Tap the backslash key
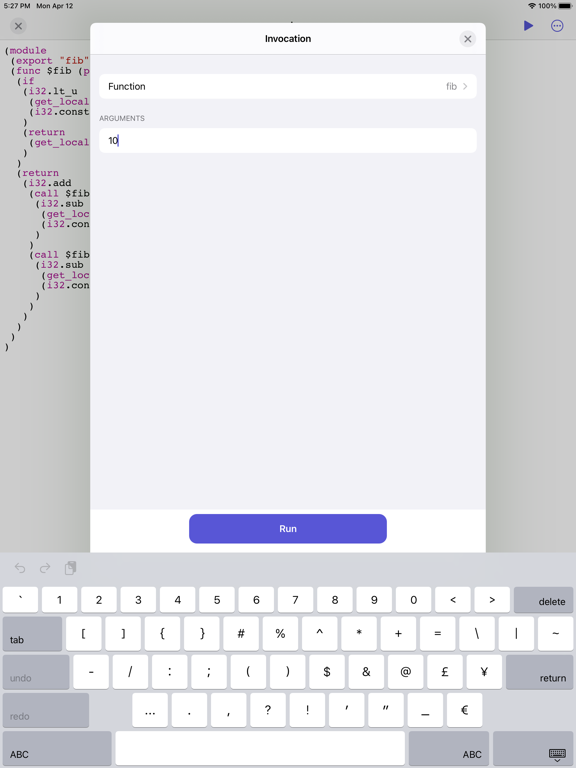 (477, 633)
